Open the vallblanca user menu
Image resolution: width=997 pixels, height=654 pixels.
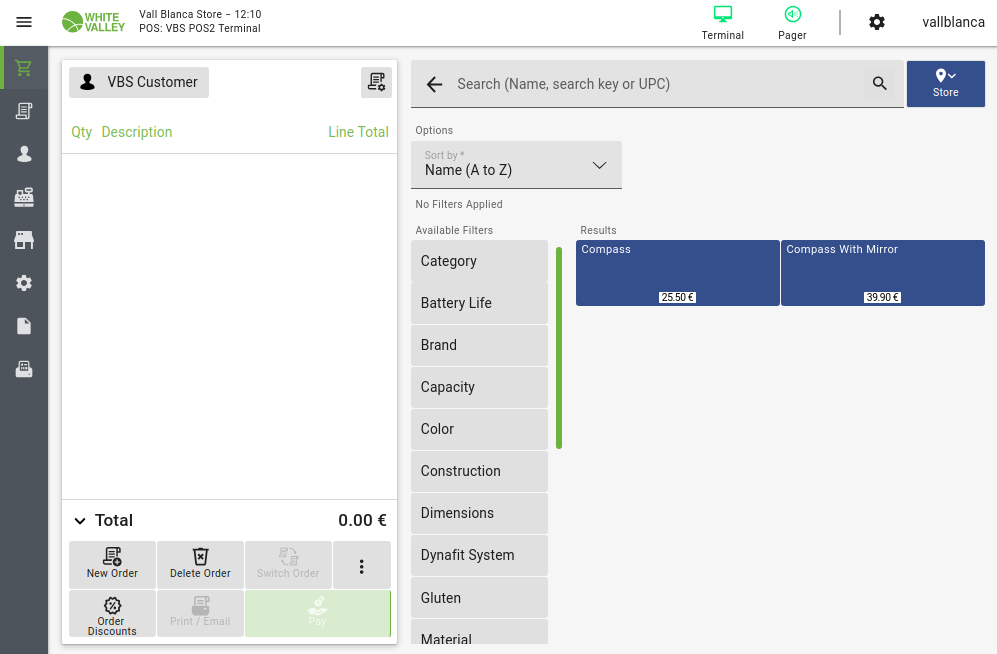tap(953, 22)
